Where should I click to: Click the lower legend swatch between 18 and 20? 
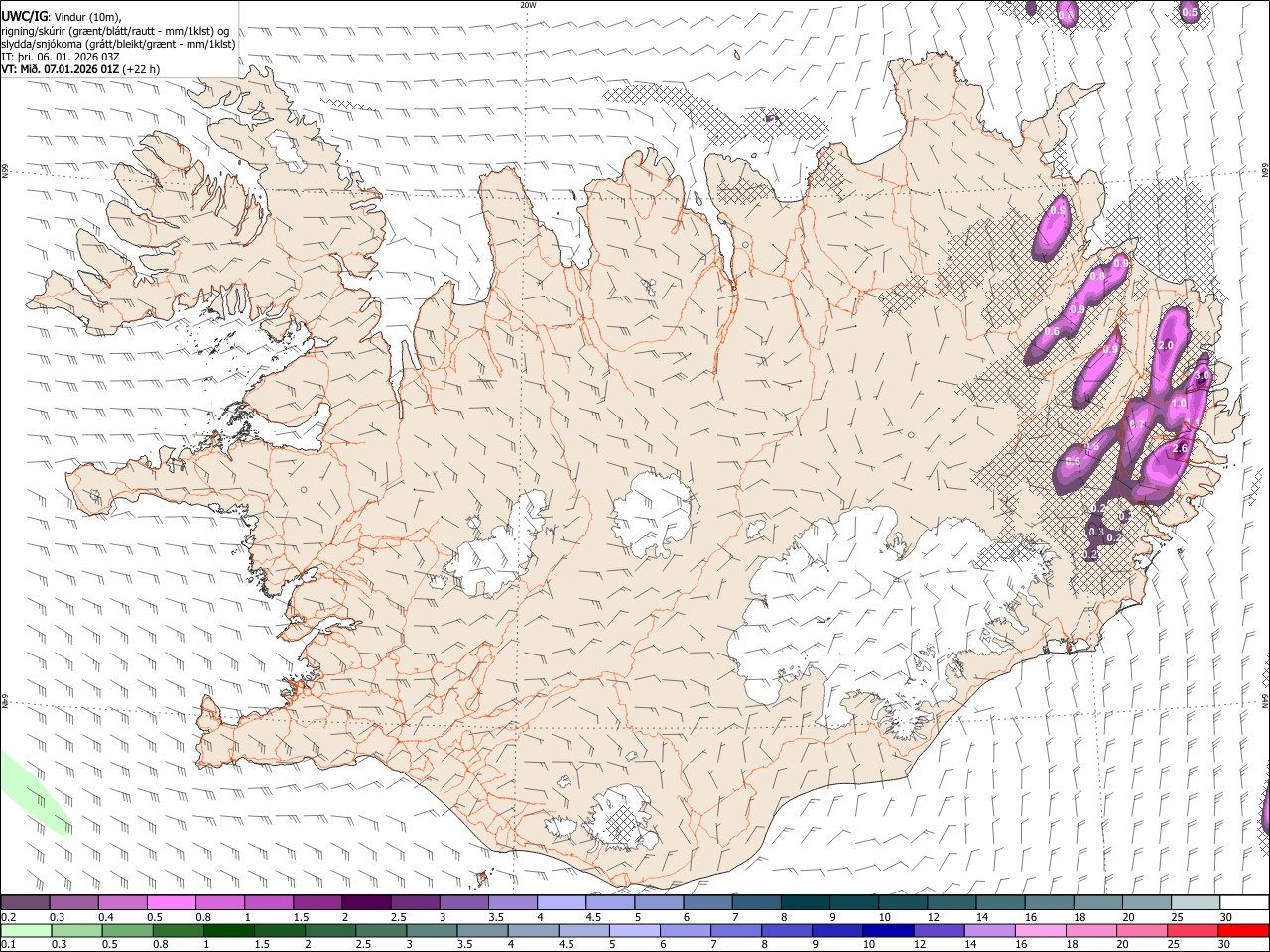(1089, 930)
